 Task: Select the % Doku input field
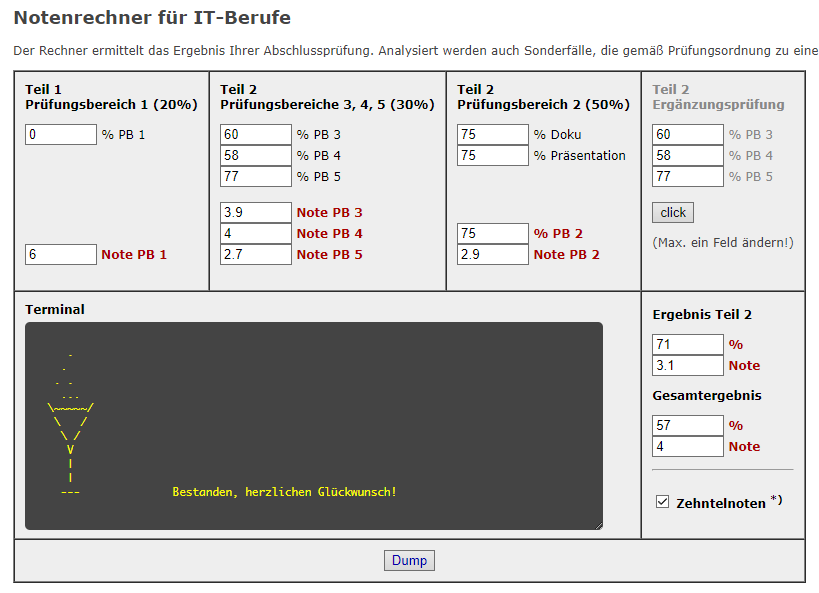click(x=493, y=134)
